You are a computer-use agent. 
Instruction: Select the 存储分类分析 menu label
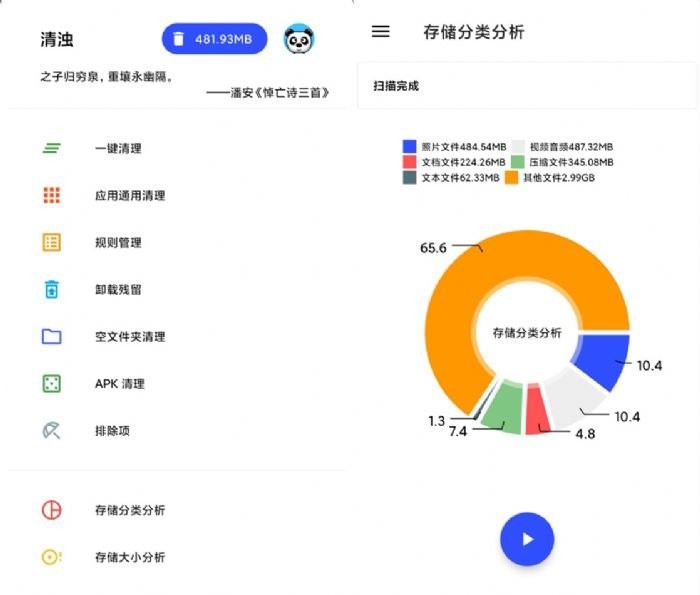click(x=130, y=510)
